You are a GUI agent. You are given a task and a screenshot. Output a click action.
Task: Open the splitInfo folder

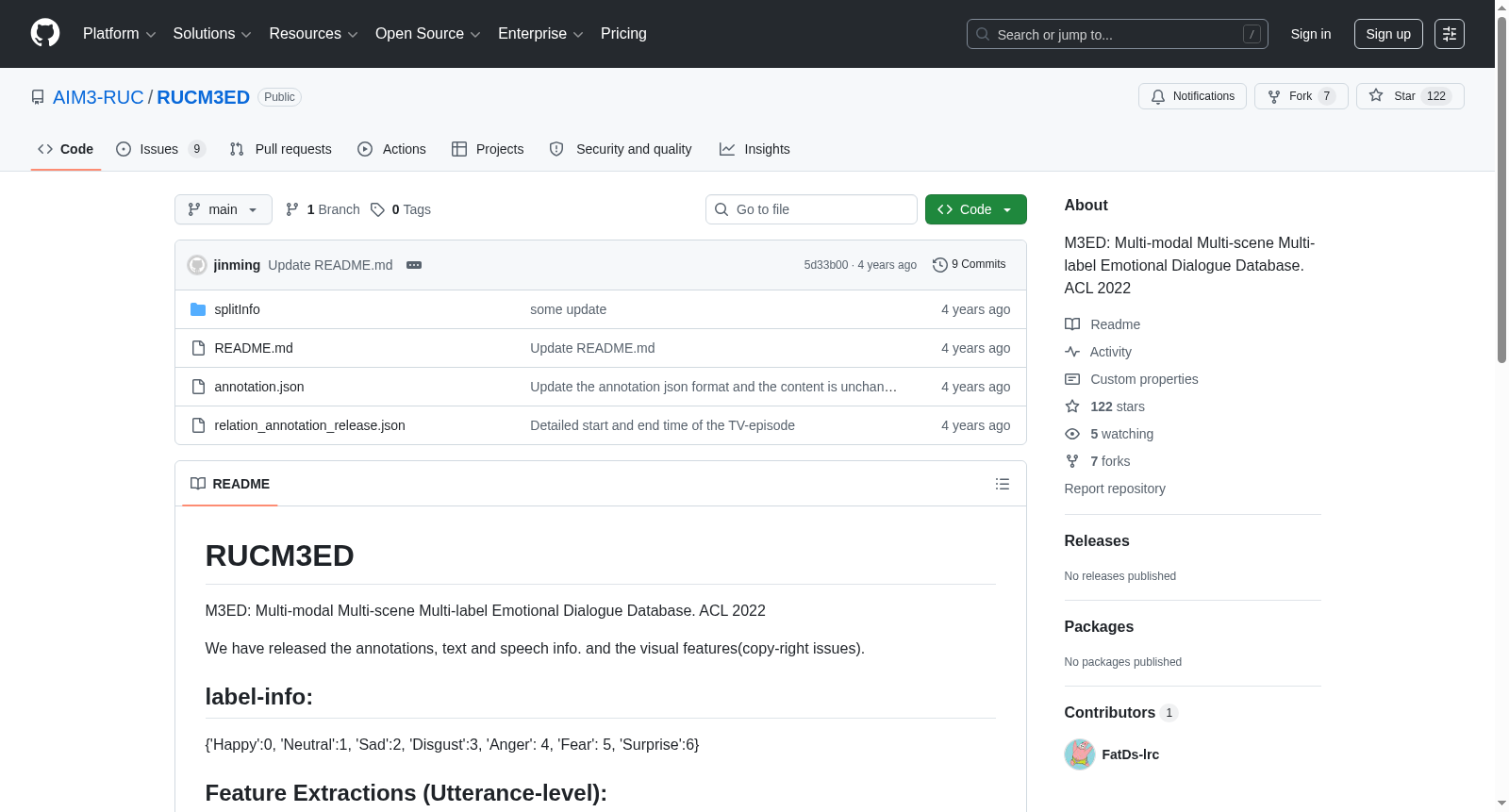tap(237, 309)
